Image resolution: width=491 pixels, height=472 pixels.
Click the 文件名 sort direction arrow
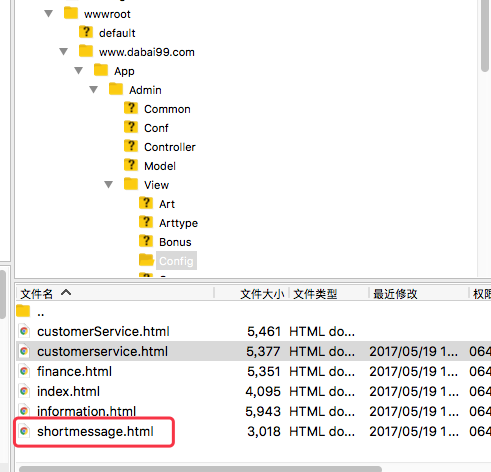66,293
